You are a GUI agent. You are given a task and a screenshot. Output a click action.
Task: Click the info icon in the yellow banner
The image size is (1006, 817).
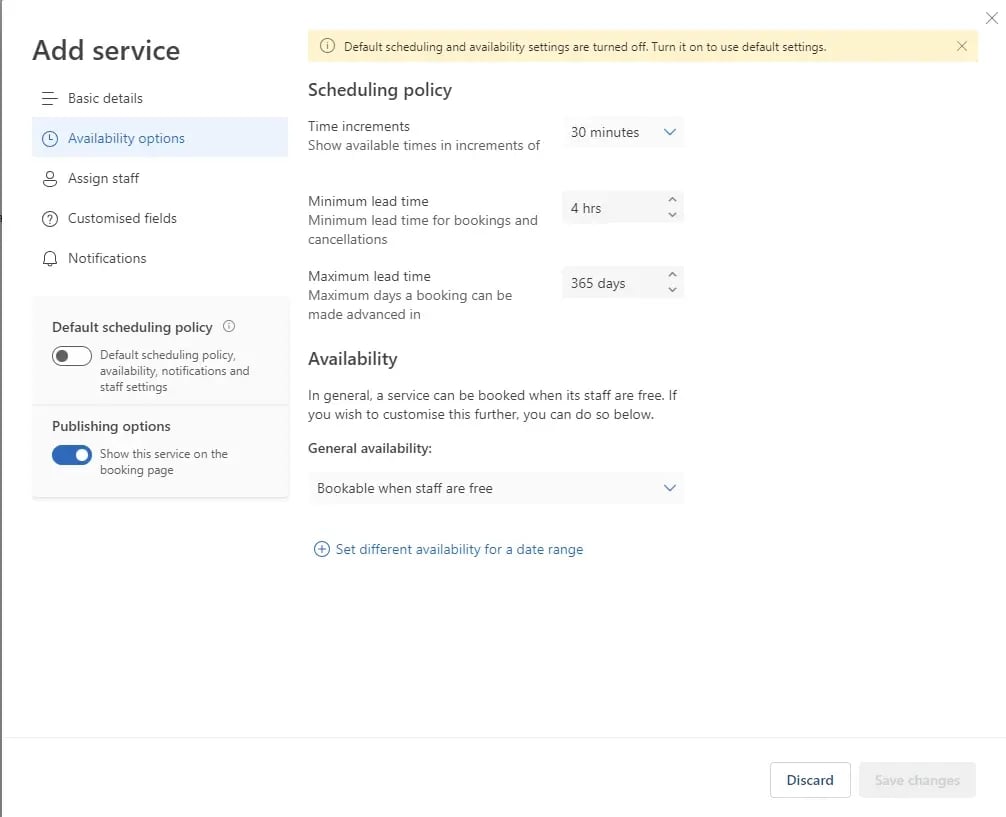tap(326, 45)
